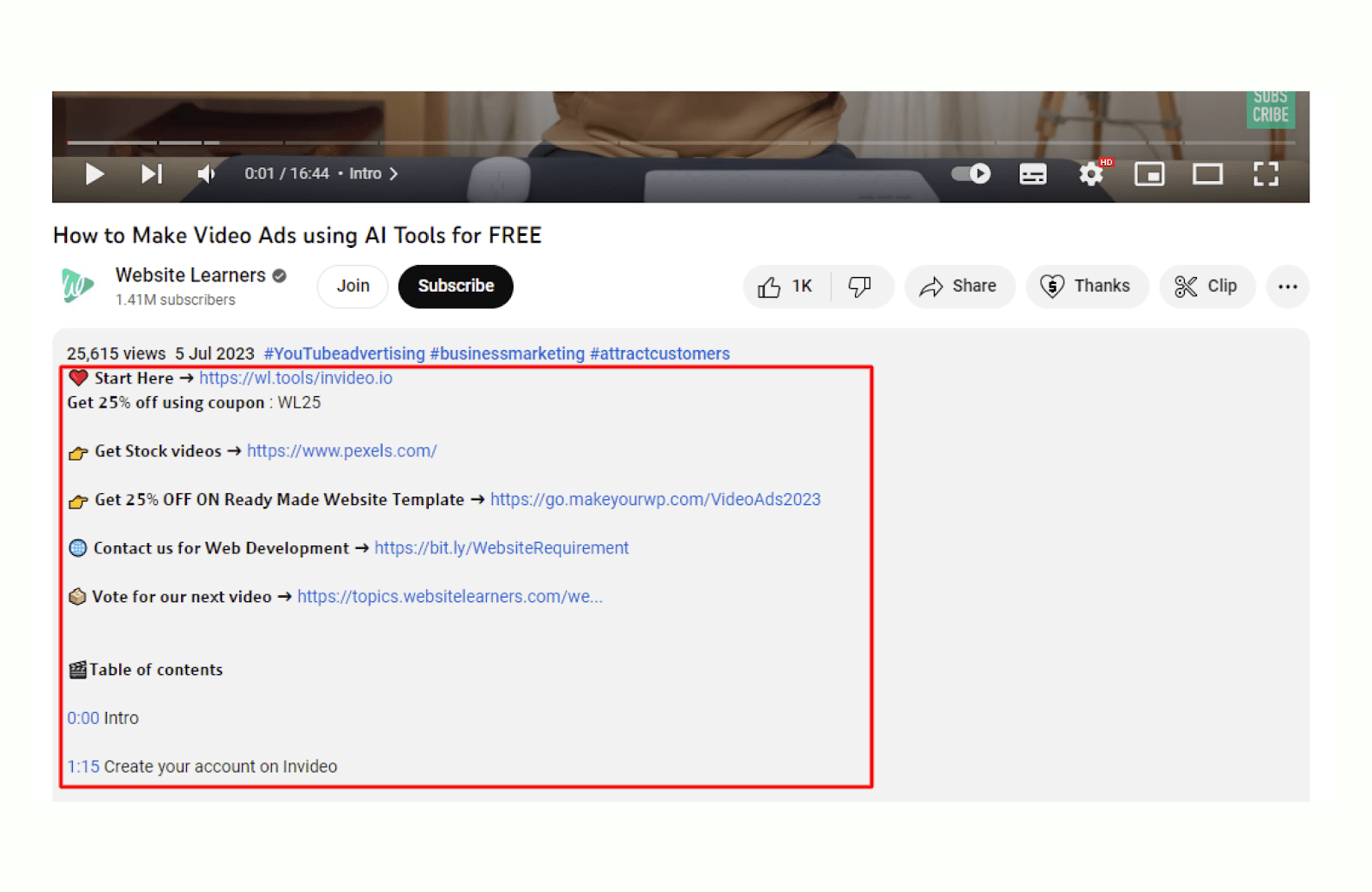Click the '1.41M subscribers' text
The width and height of the screenshot is (1372, 892).
175,300
